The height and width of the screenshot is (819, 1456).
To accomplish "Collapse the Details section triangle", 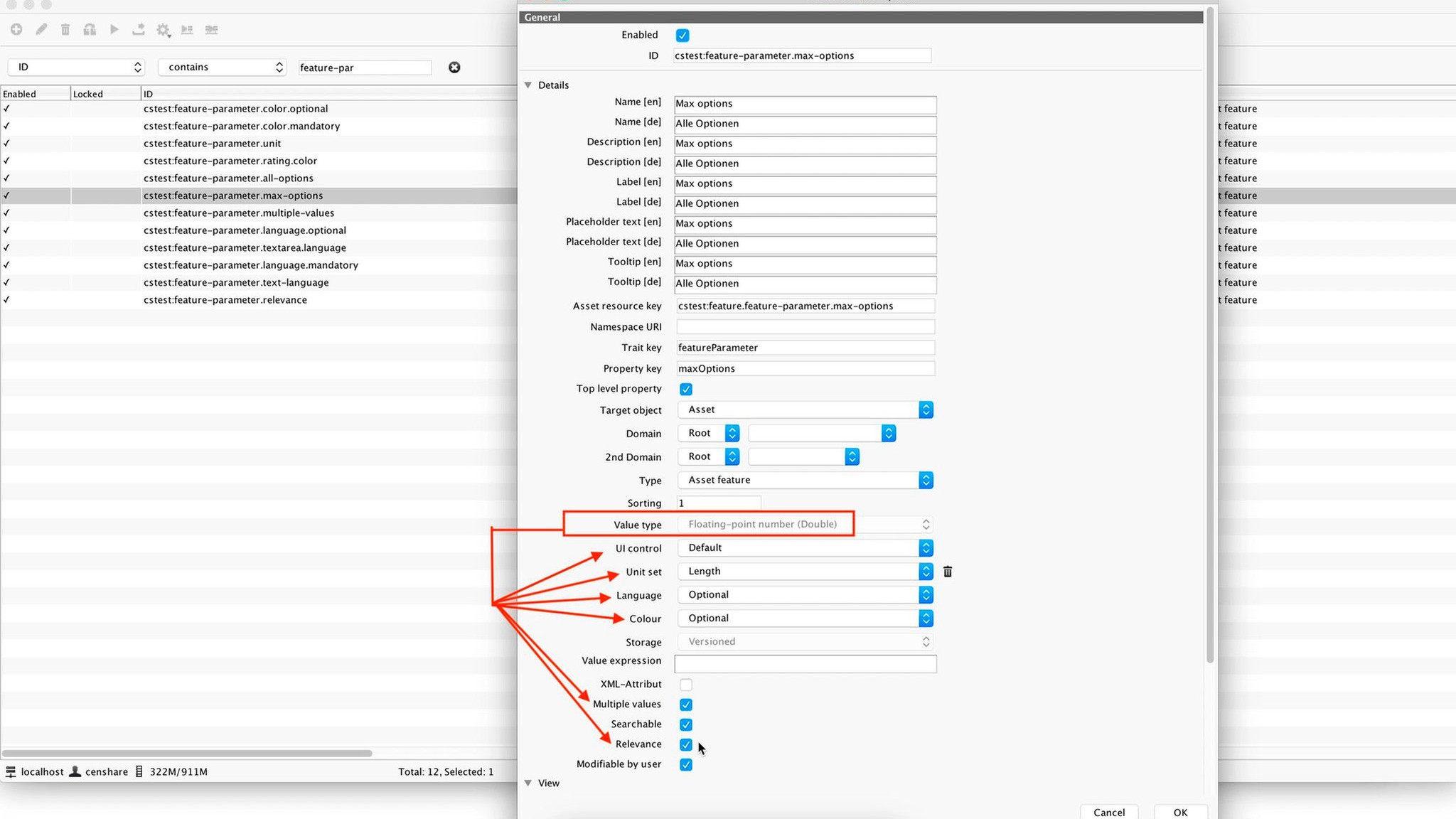I will tap(528, 85).
